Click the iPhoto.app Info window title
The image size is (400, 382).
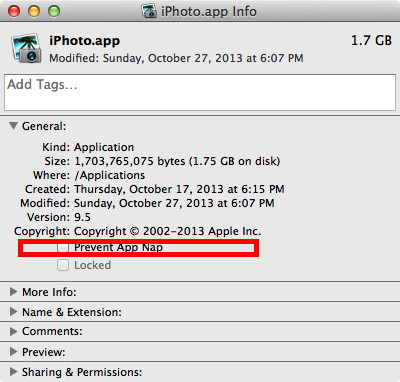click(209, 11)
